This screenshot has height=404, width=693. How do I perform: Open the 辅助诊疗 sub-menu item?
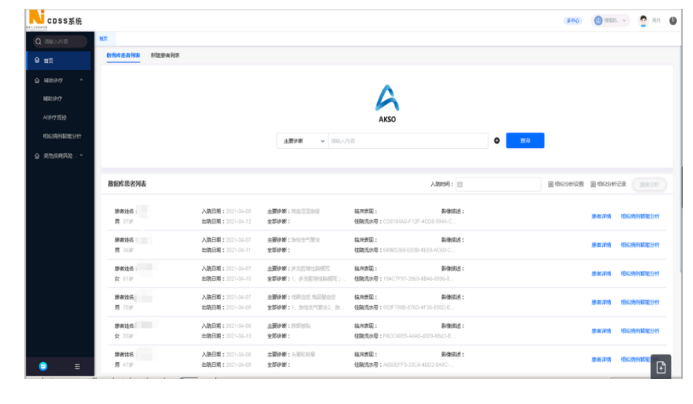pyautogui.click(x=52, y=99)
